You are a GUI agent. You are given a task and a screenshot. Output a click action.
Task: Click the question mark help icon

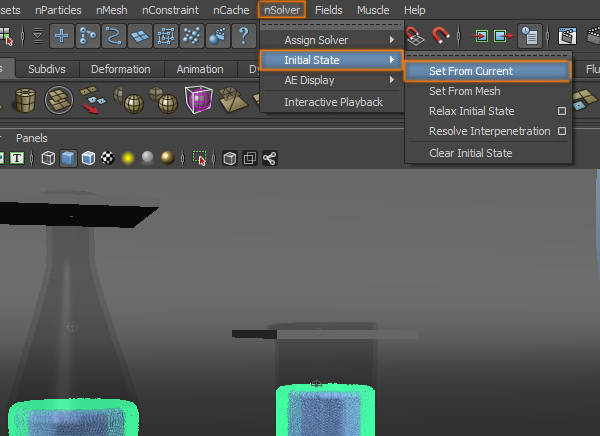click(x=242, y=37)
